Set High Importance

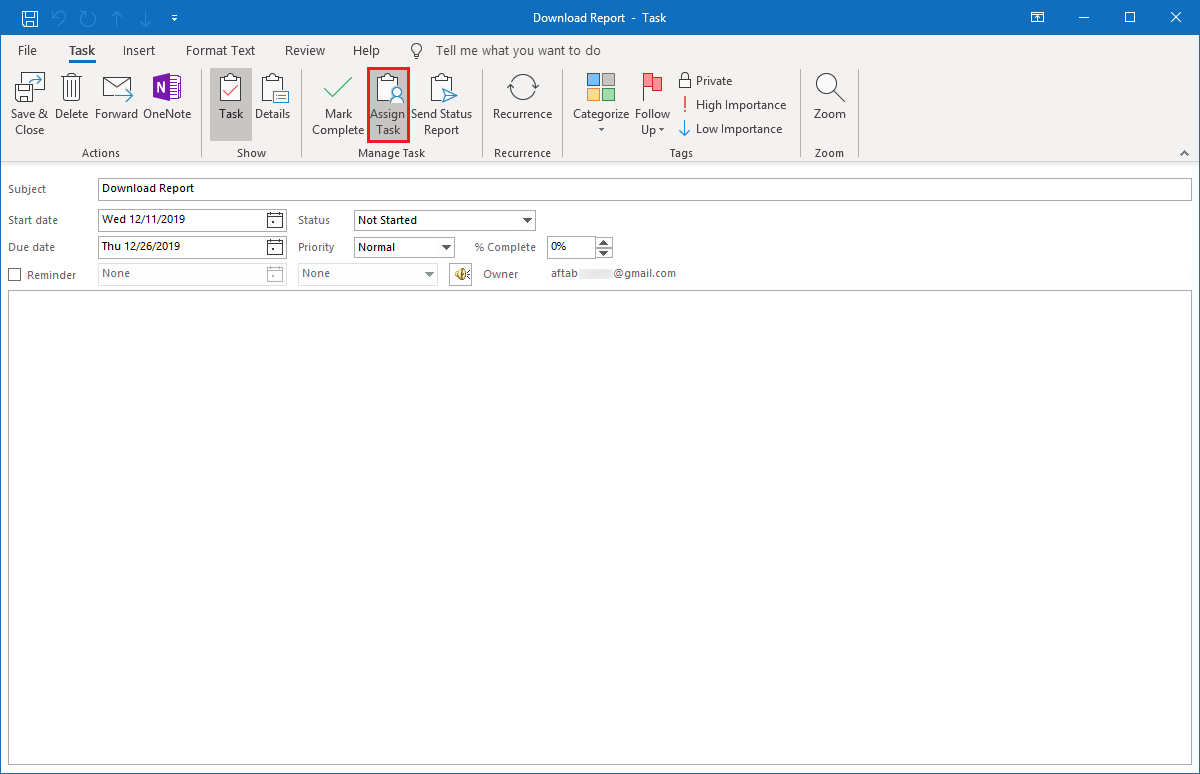732,105
